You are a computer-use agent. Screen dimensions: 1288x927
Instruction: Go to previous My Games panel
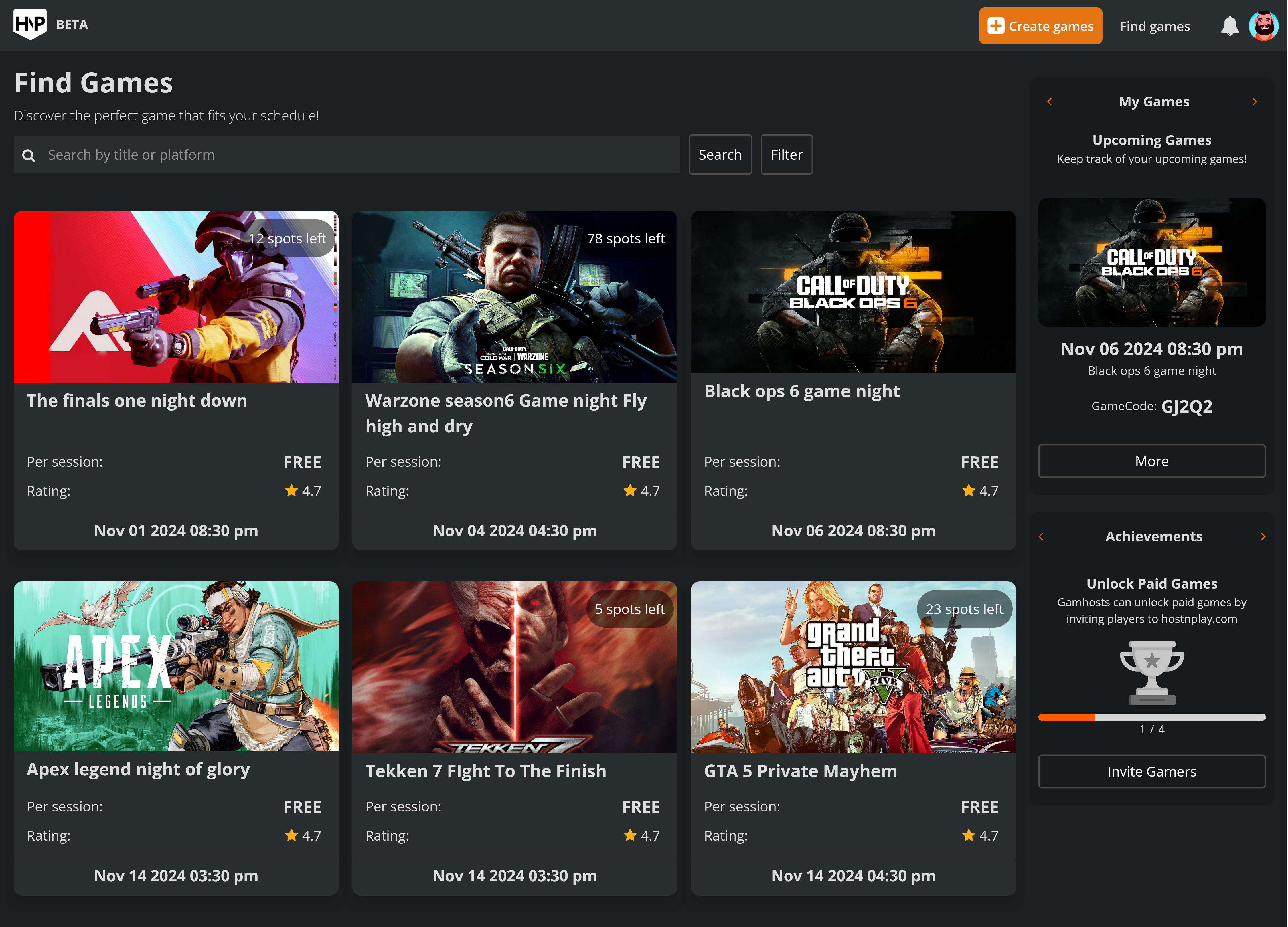(1050, 102)
